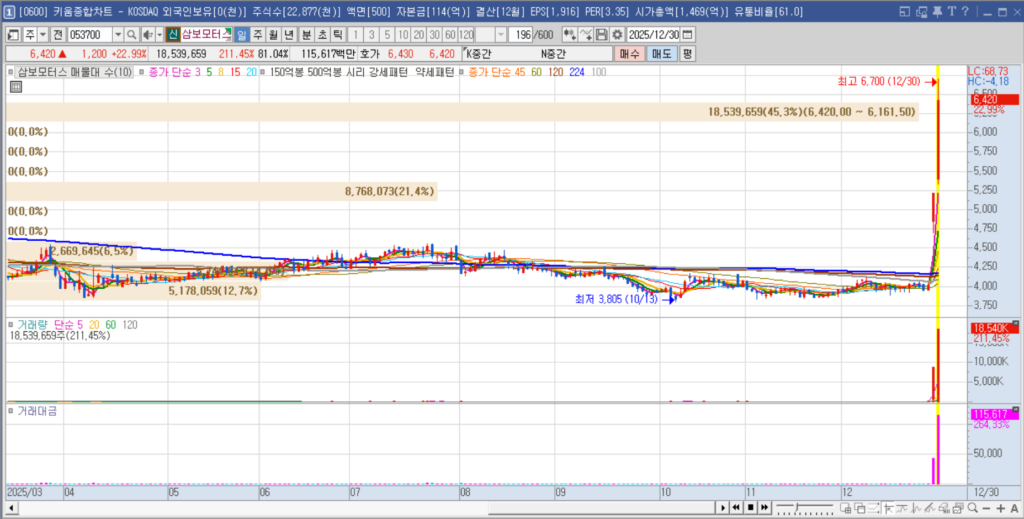Click the date input field showing 2025/12/30
Image resolution: width=1024 pixels, height=519 pixels.
click(656, 34)
